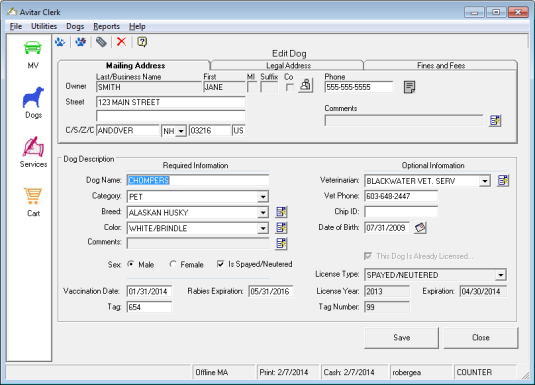Open the Reports menu
This screenshot has width=535, height=385.
click(106, 26)
